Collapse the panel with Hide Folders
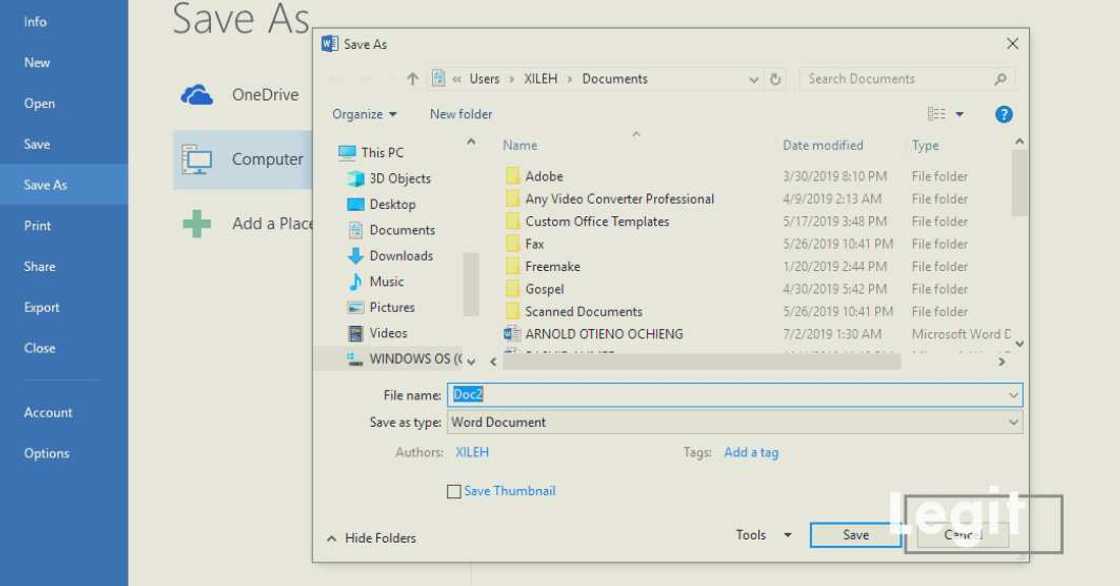 [x=371, y=538]
